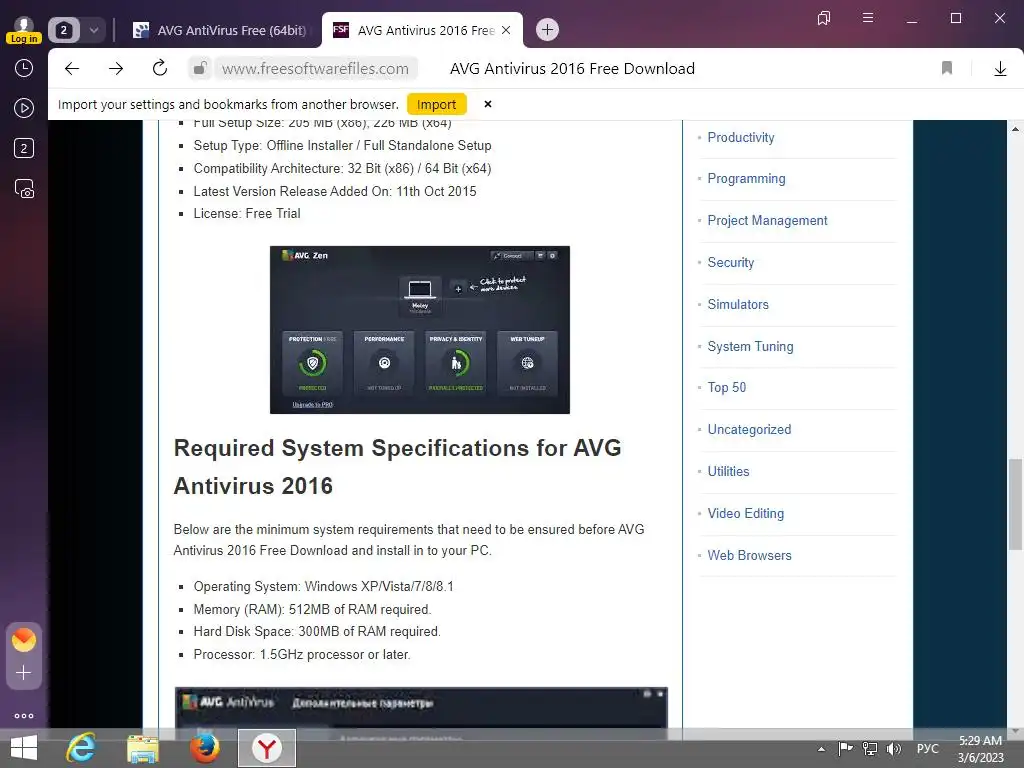Click the scrollbar up arrow

[x=1015, y=129]
